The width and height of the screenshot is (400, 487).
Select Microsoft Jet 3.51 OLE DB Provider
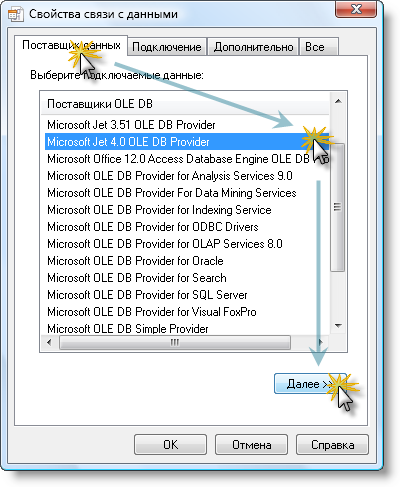tap(131, 125)
